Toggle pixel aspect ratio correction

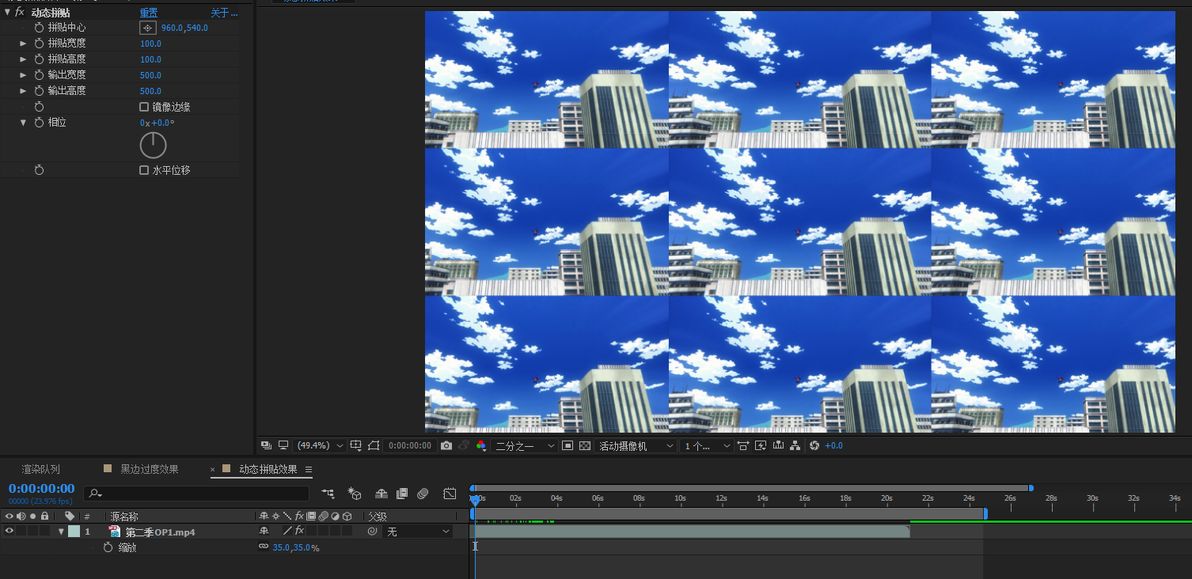click(x=743, y=445)
